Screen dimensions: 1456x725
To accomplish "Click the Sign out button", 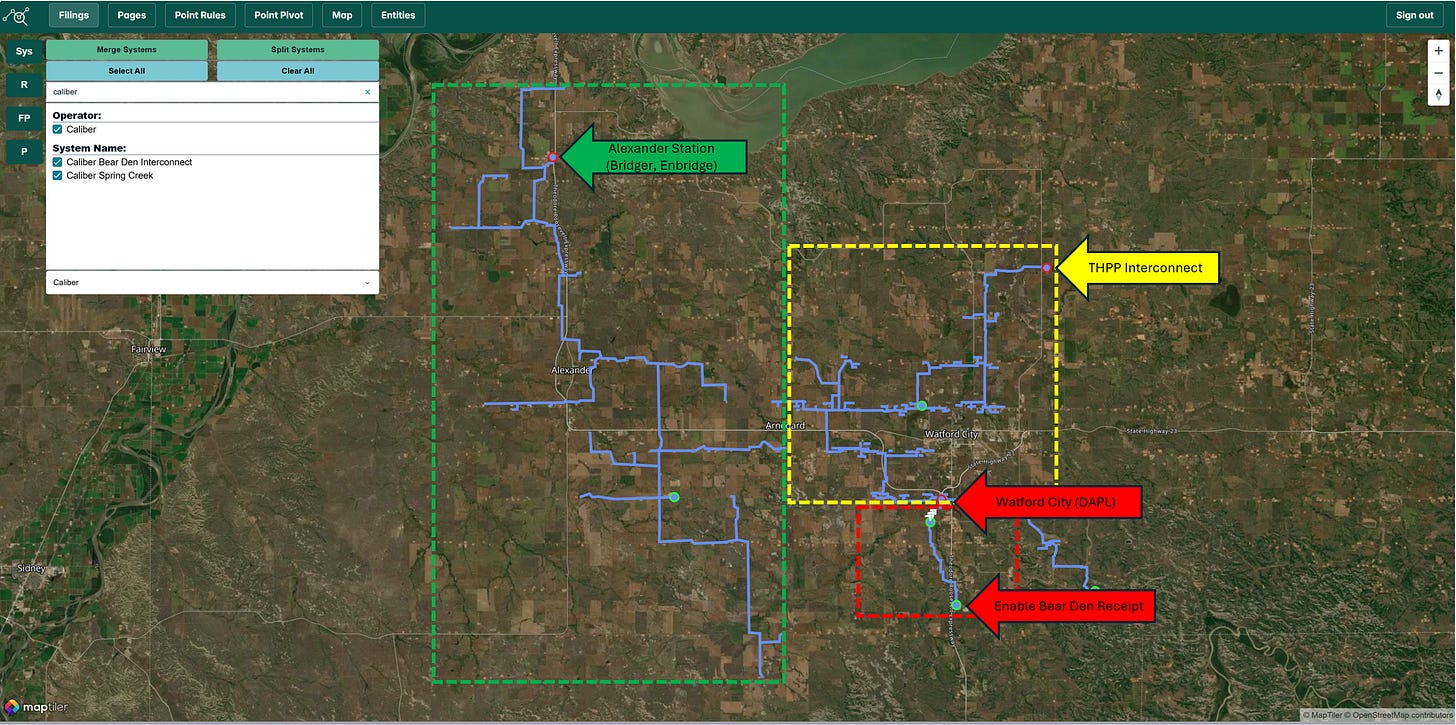I will [x=1415, y=15].
